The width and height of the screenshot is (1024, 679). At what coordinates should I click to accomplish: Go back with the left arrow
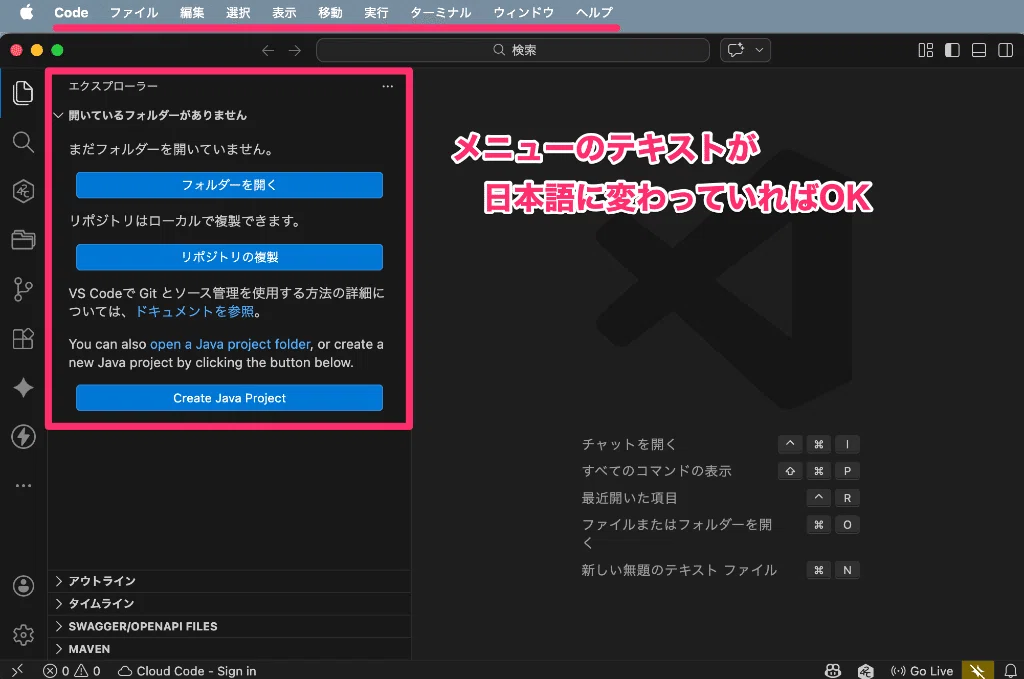(x=268, y=50)
